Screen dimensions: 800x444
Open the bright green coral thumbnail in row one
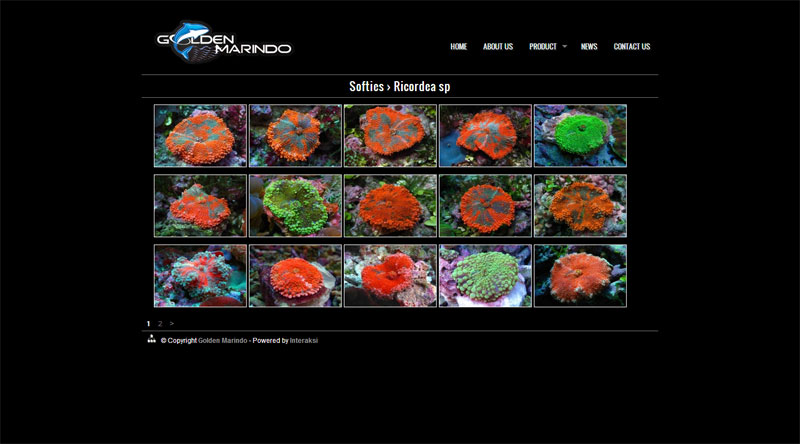(580, 136)
